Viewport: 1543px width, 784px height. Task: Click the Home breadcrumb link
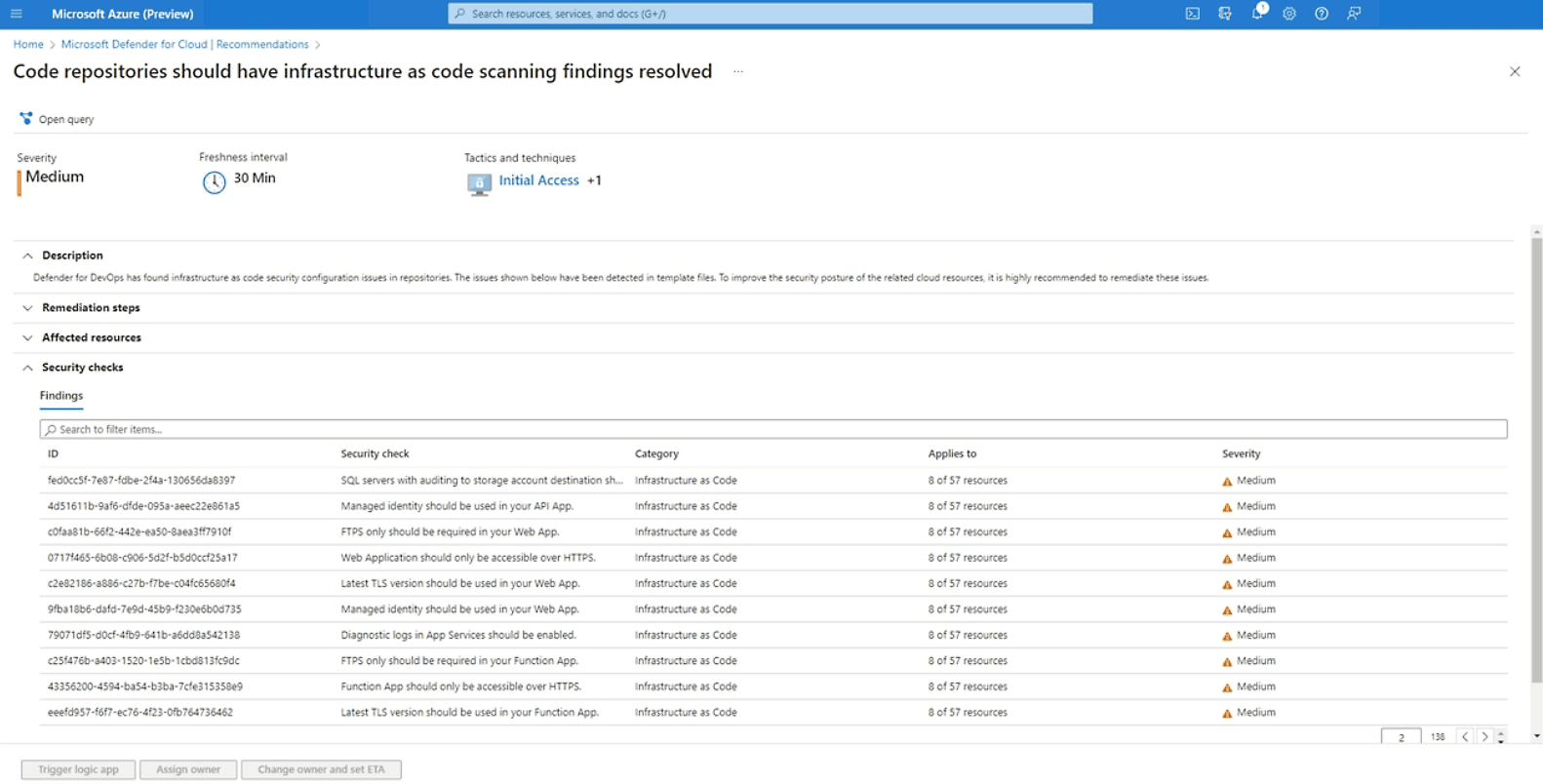tap(28, 44)
